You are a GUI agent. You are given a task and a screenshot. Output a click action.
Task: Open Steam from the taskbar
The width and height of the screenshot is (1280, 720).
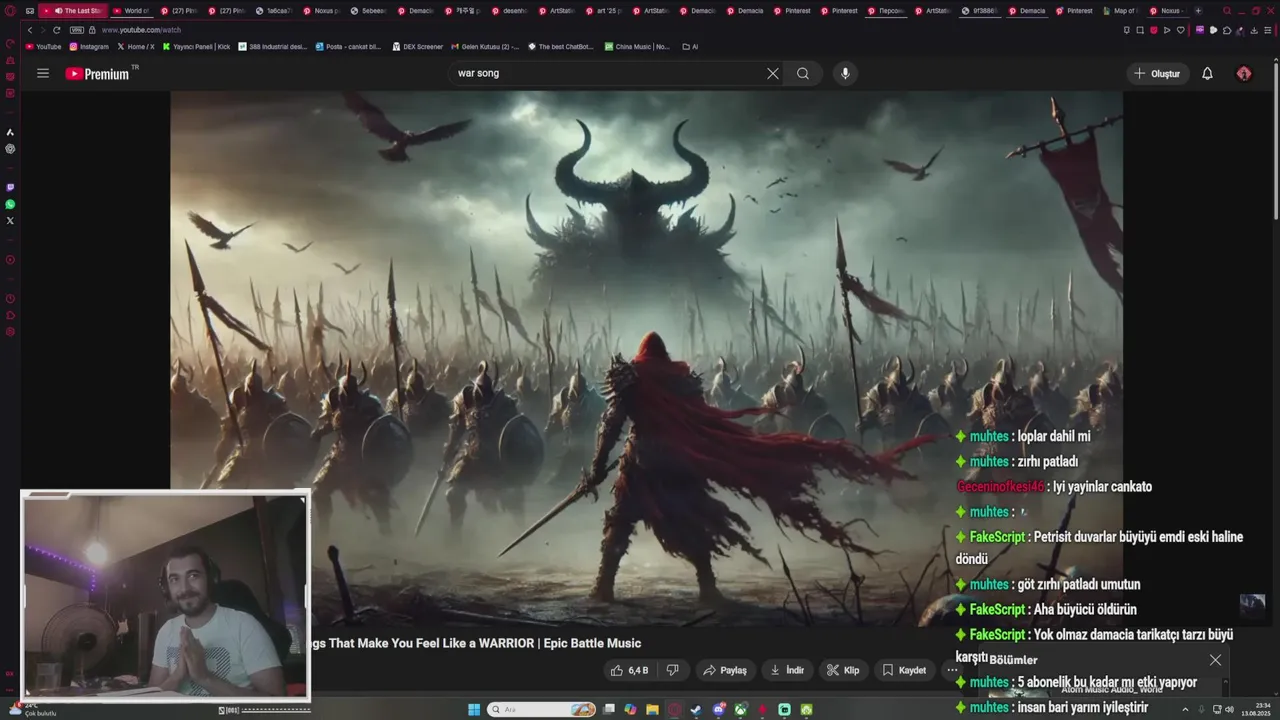(696, 710)
